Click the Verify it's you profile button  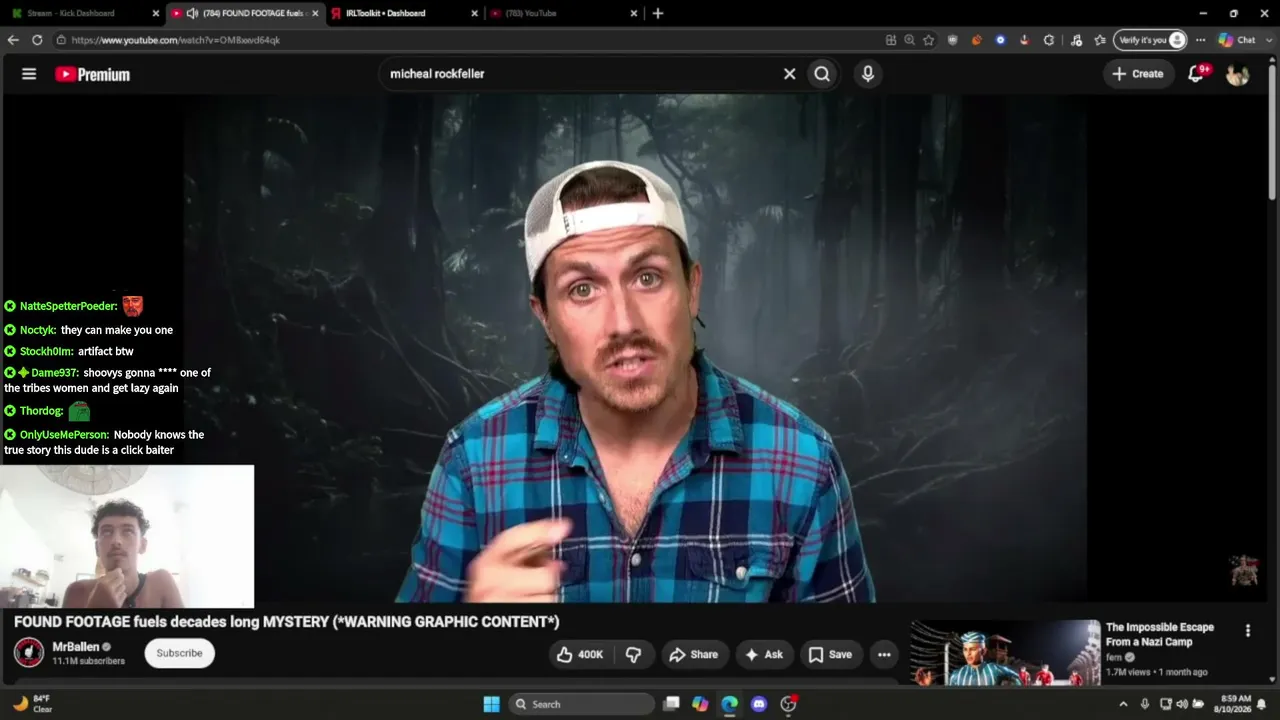coord(1151,40)
